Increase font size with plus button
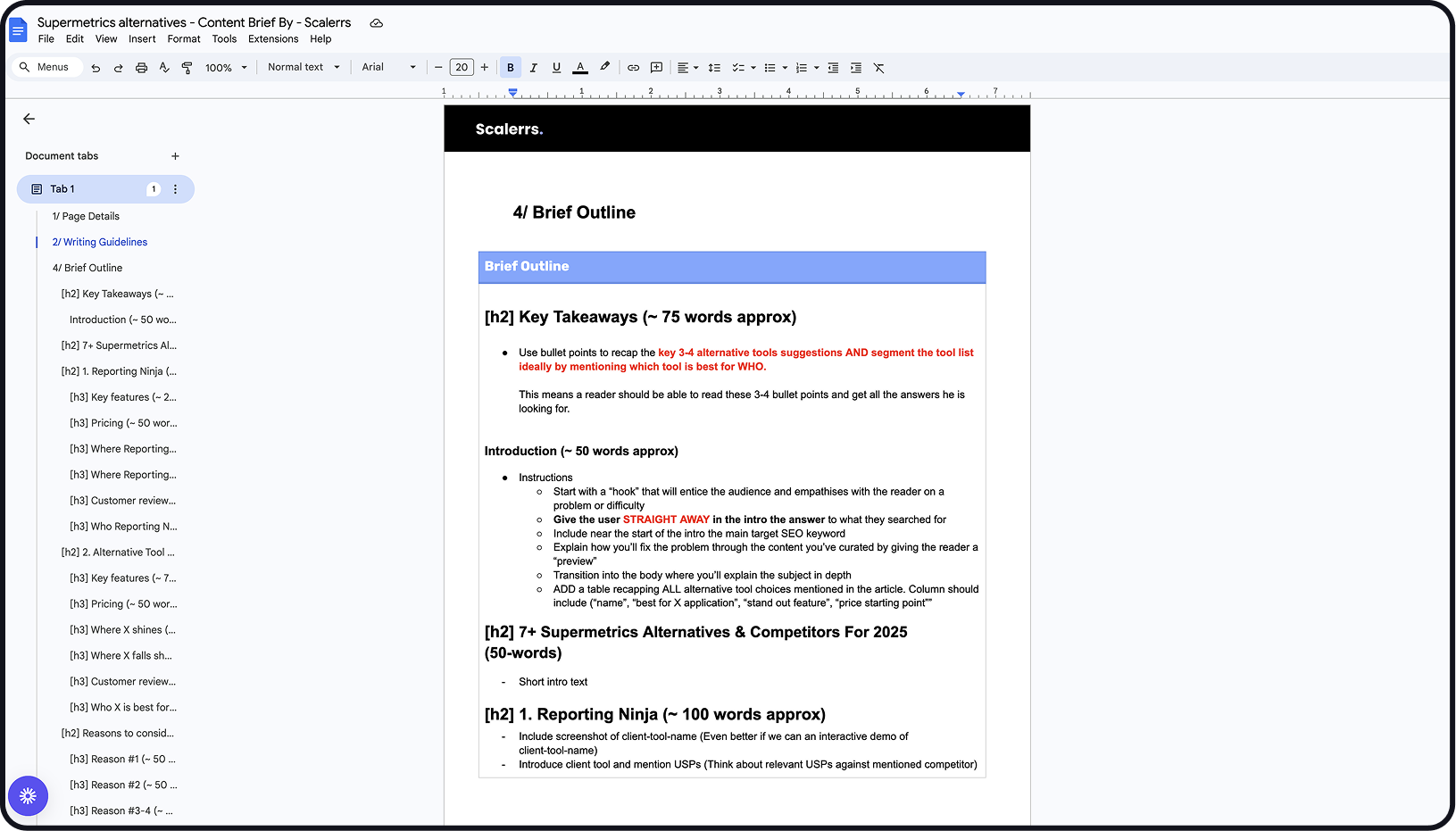 [485, 68]
